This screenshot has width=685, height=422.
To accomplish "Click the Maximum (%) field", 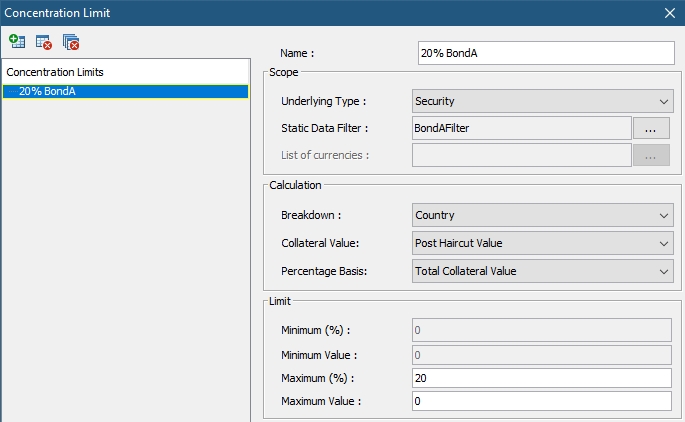I will point(542,378).
